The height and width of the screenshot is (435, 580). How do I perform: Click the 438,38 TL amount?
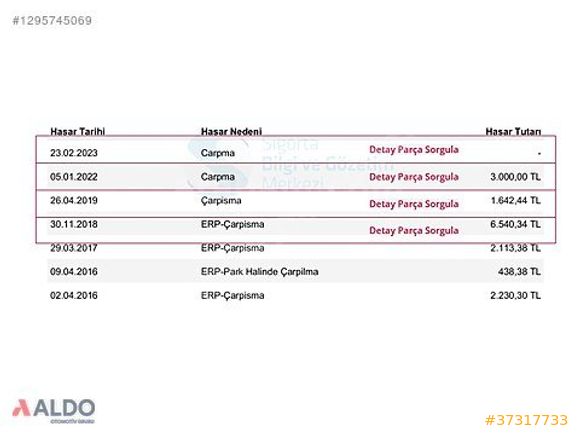(519, 272)
